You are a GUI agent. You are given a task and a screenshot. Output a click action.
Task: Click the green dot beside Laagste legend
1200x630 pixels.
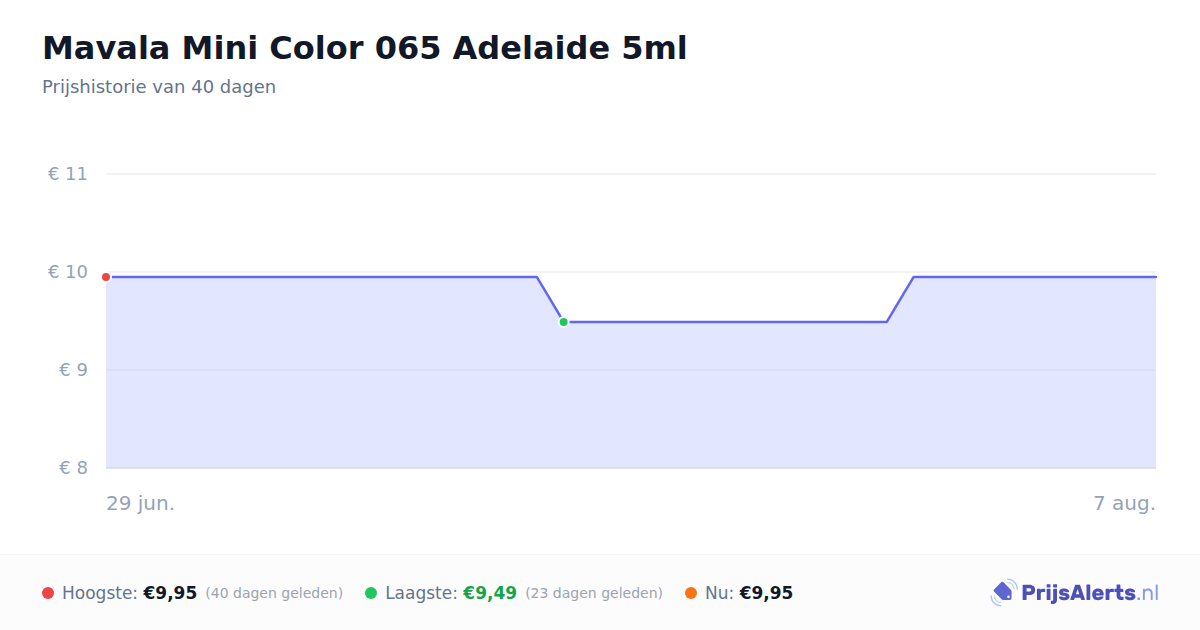(371, 593)
